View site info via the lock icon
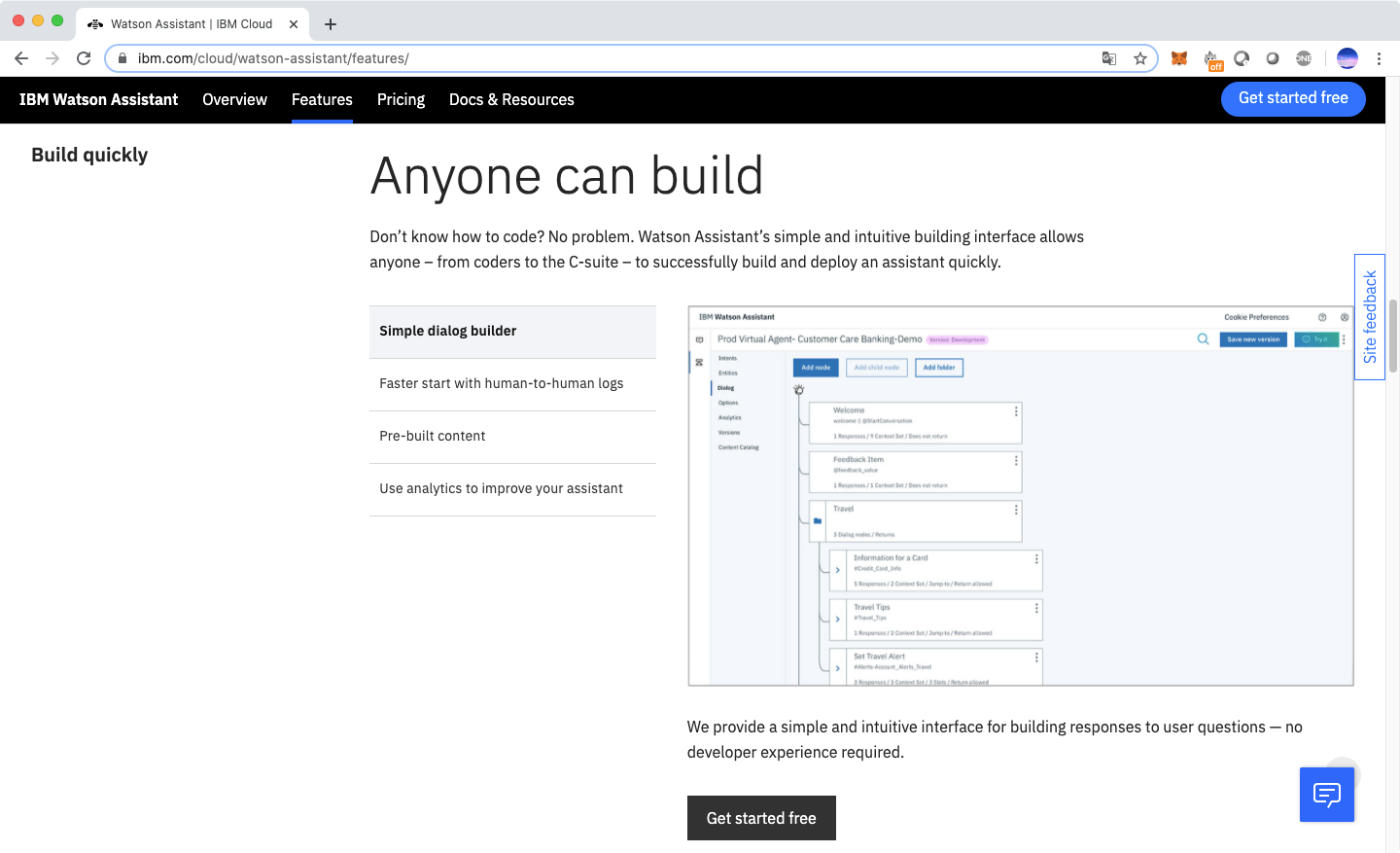 pyautogui.click(x=122, y=58)
